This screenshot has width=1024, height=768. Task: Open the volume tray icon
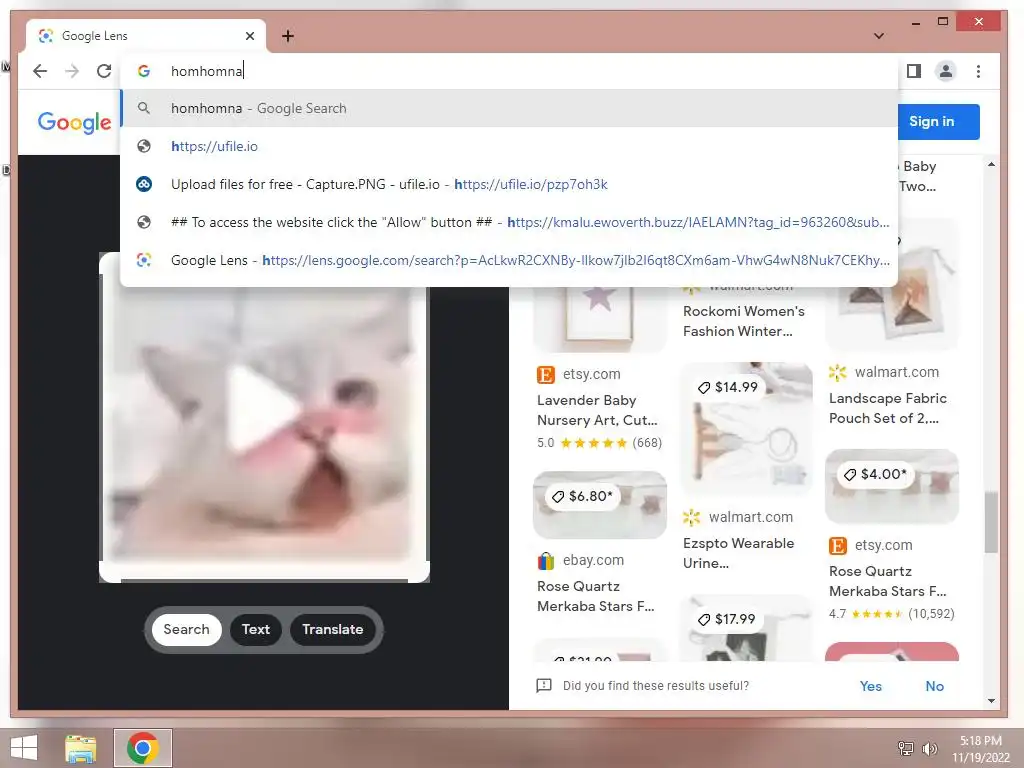point(929,748)
